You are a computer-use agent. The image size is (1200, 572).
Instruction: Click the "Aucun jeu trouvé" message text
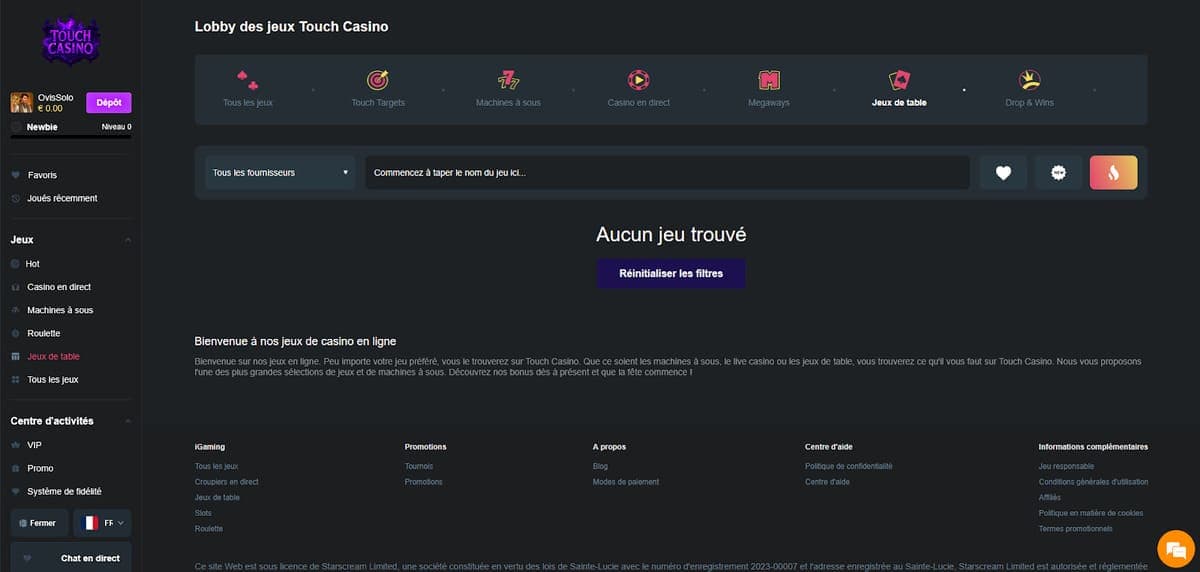pyautogui.click(x=671, y=235)
